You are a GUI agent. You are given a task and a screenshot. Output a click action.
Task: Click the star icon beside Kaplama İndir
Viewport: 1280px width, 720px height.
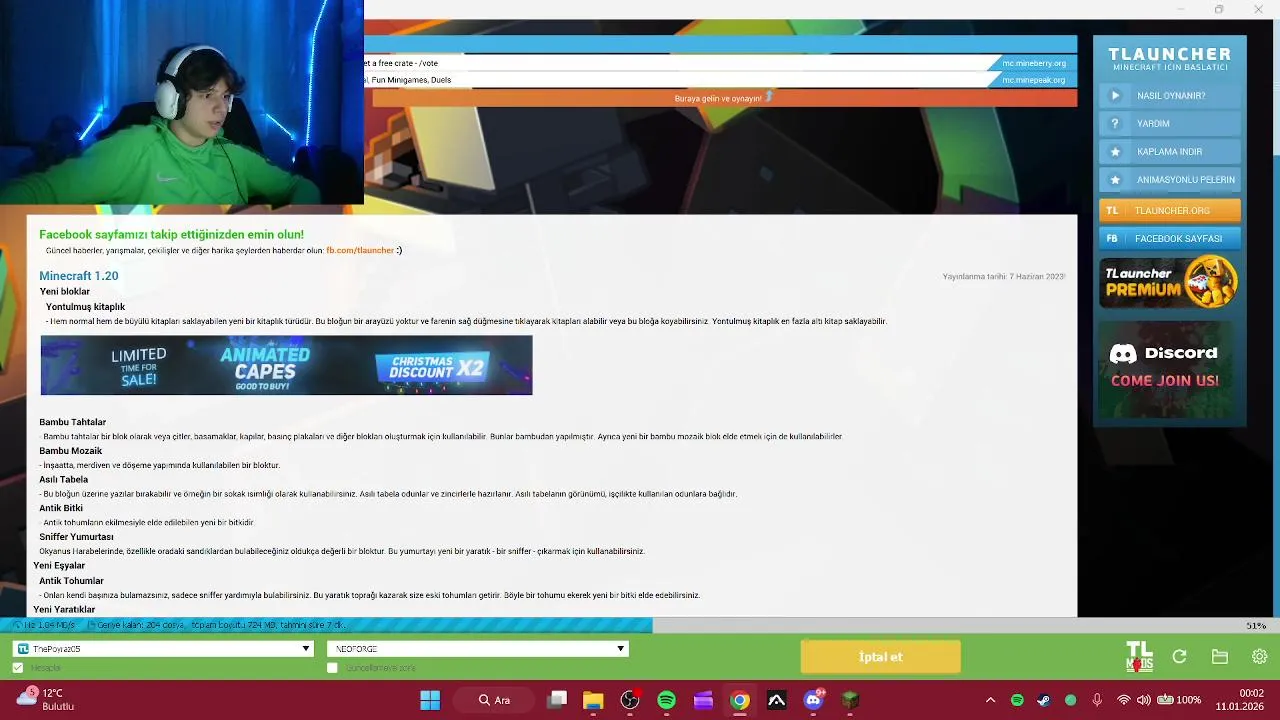point(1115,152)
